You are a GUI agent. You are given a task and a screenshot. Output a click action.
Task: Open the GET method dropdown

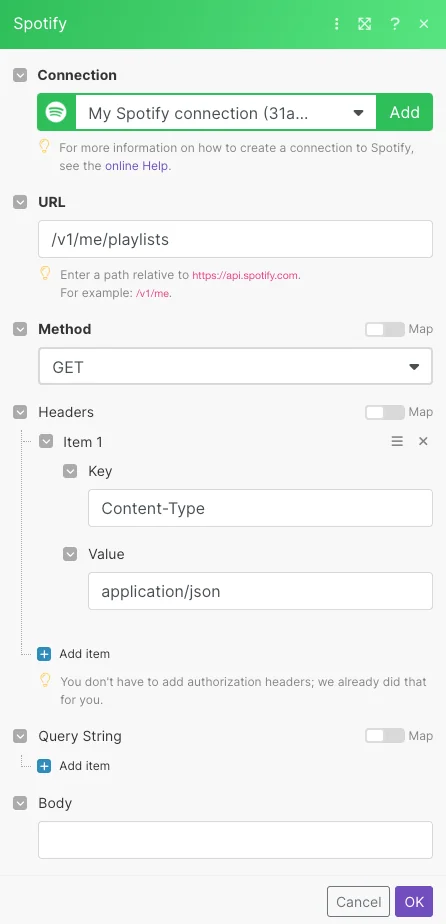coord(235,367)
